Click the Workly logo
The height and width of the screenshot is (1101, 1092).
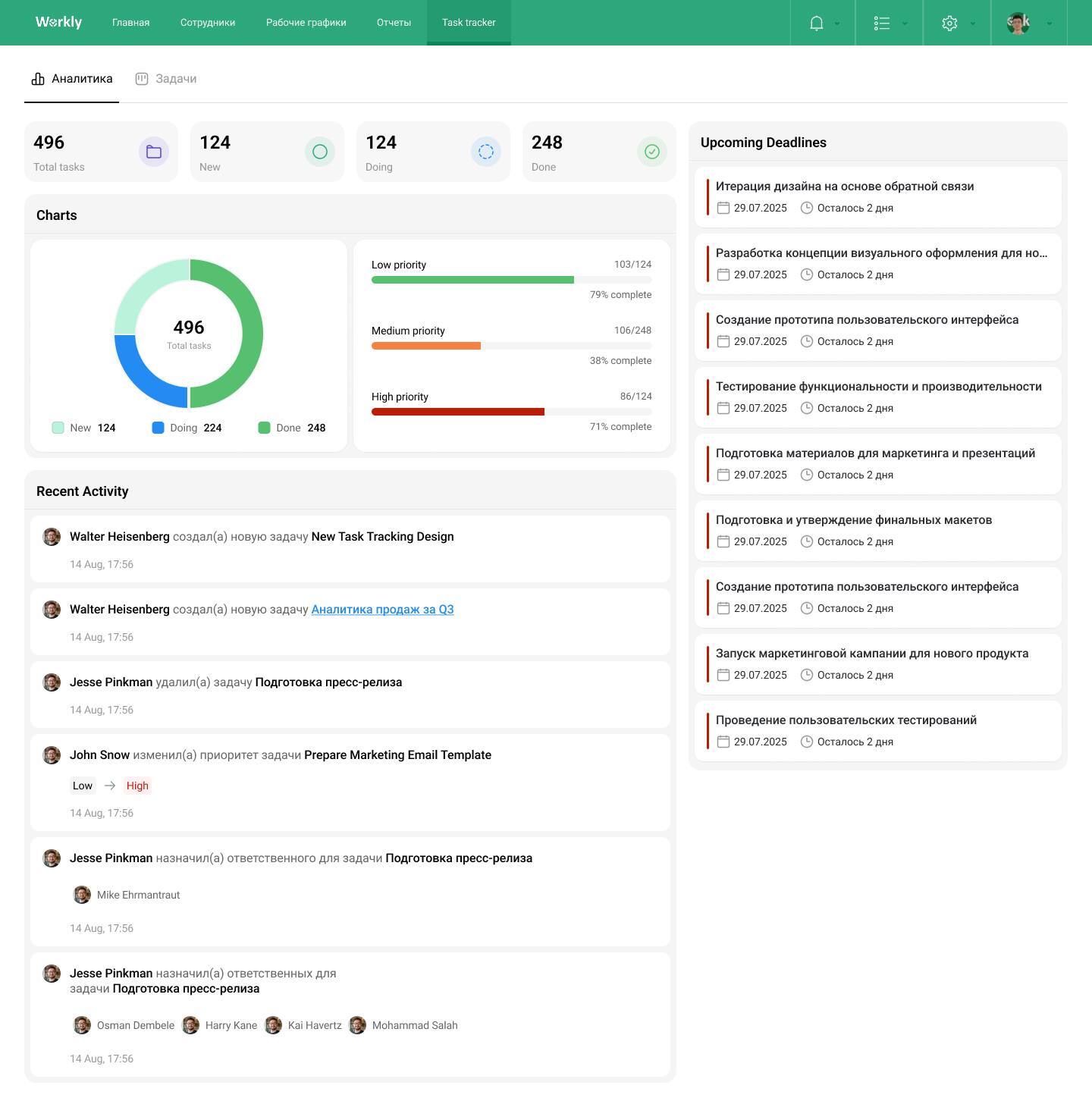[x=58, y=22]
